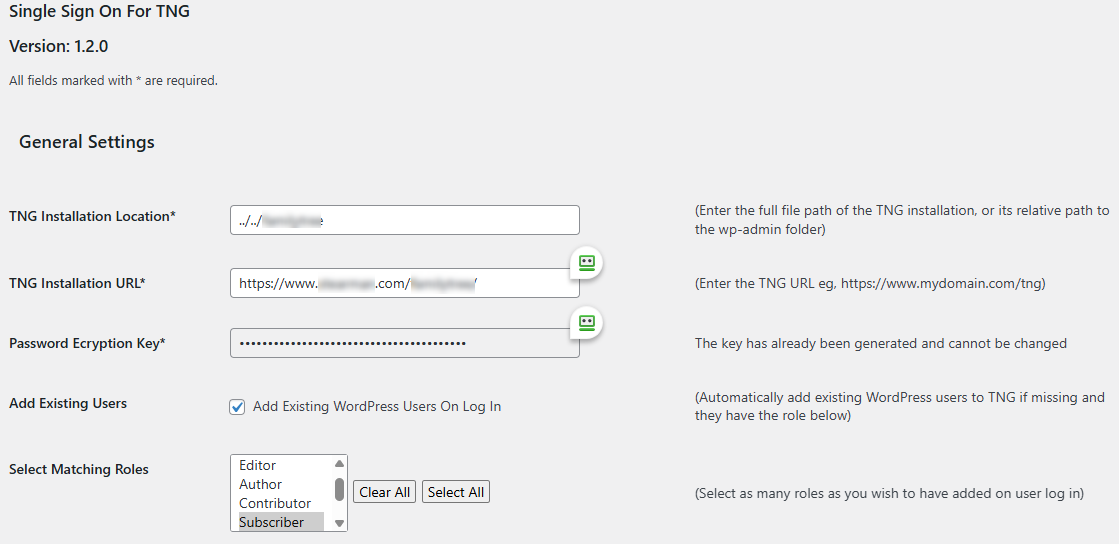This screenshot has height=544, width=1119.
Task: Click the Add Existing WordPress Users On Log In label
Action: (377, 406)
